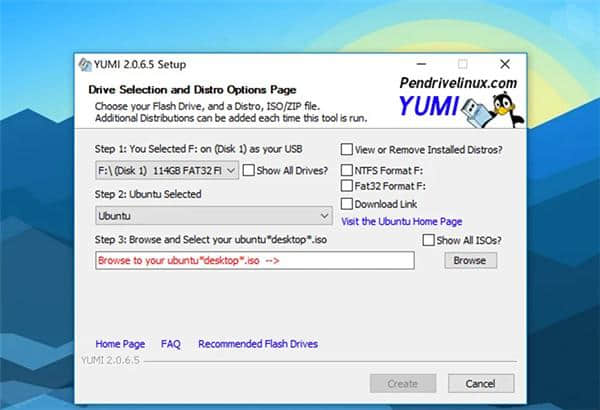Minimize the YUMI Setup window

pyautogui.click(x=421, y=64)
